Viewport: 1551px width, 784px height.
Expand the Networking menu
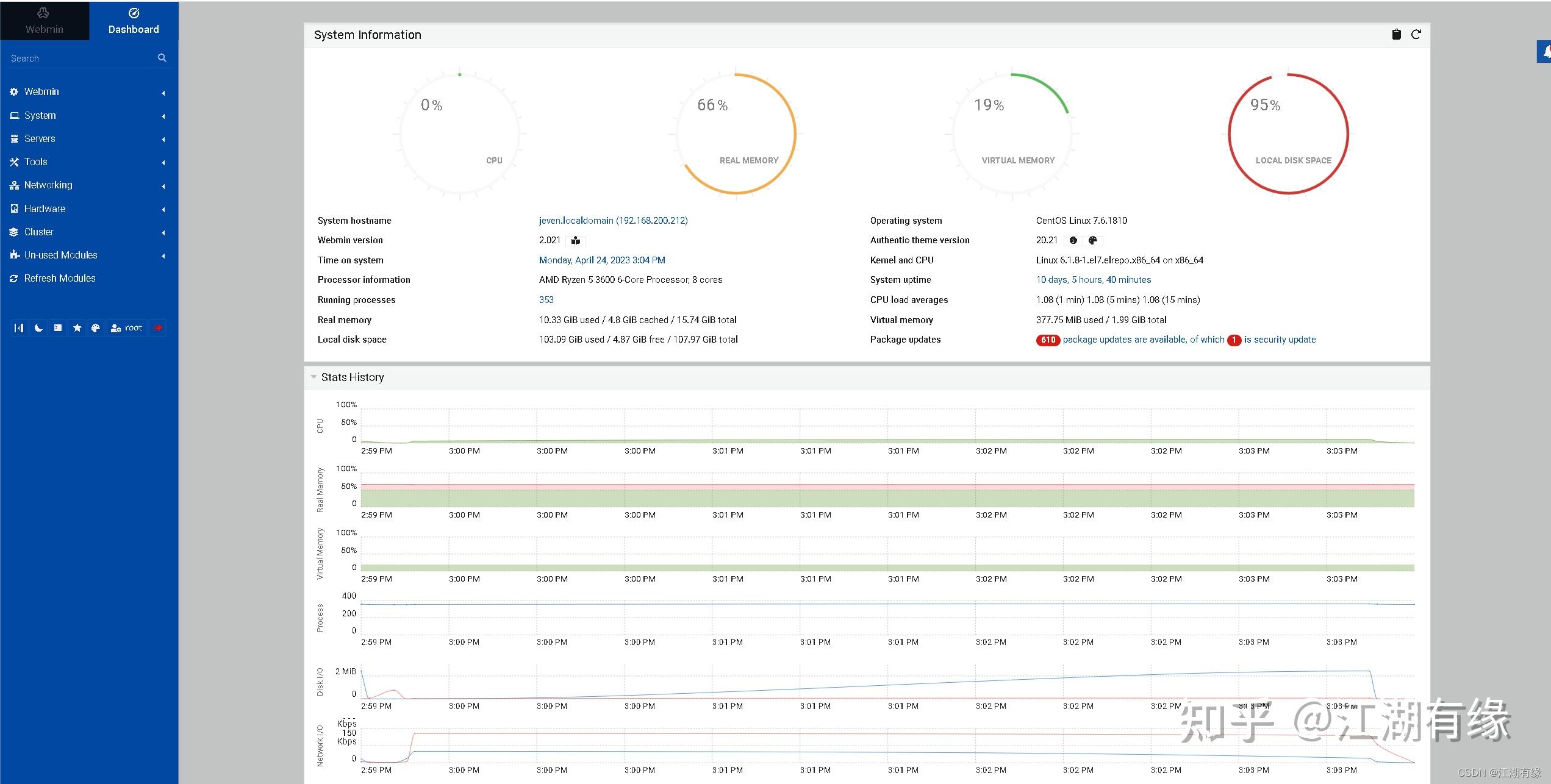tap(48, 185)
